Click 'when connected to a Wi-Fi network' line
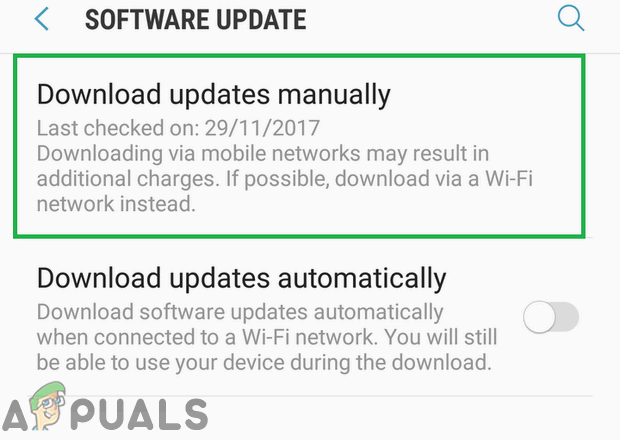The height and width of the screenshot is (440, 620). tap(204, 337)
